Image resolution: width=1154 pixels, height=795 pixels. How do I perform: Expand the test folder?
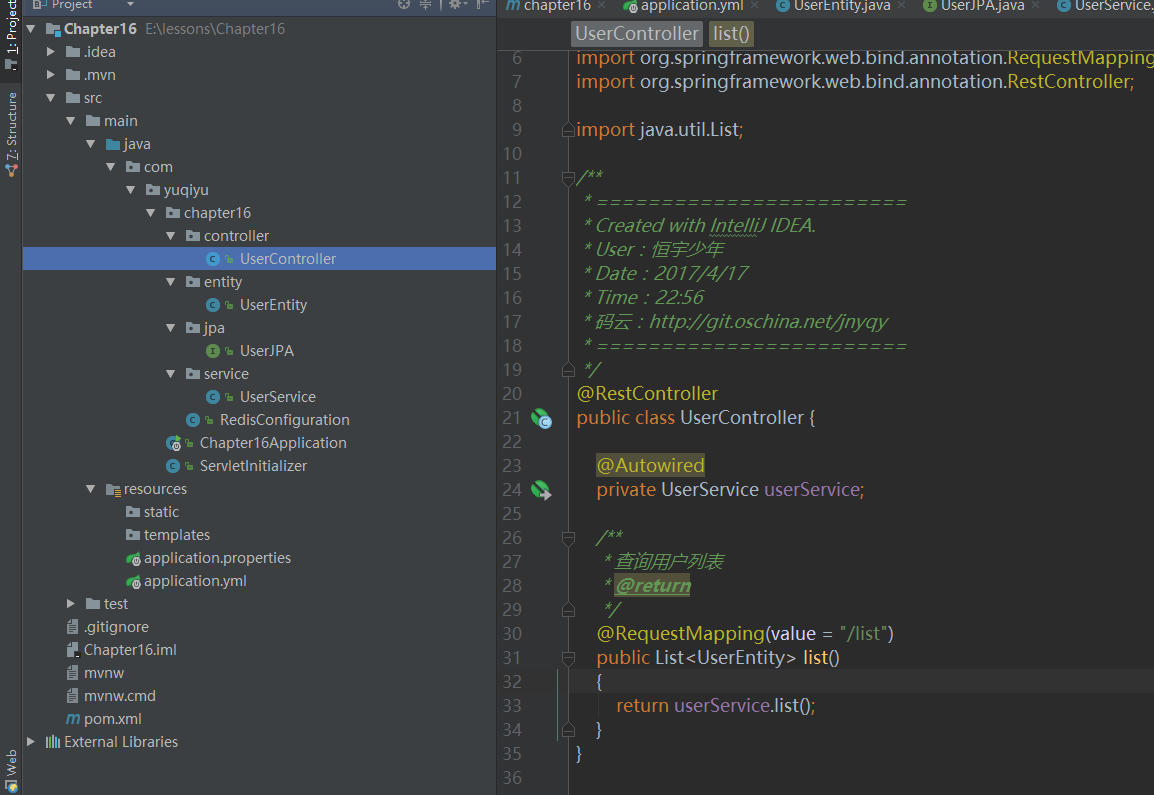(x=71, y=604)
